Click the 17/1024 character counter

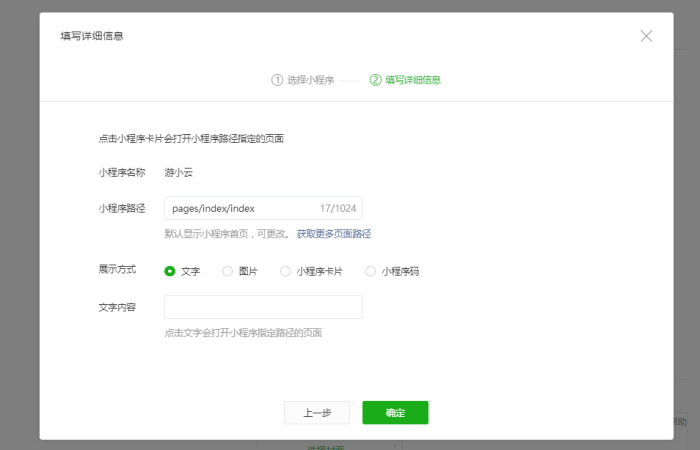338,208
